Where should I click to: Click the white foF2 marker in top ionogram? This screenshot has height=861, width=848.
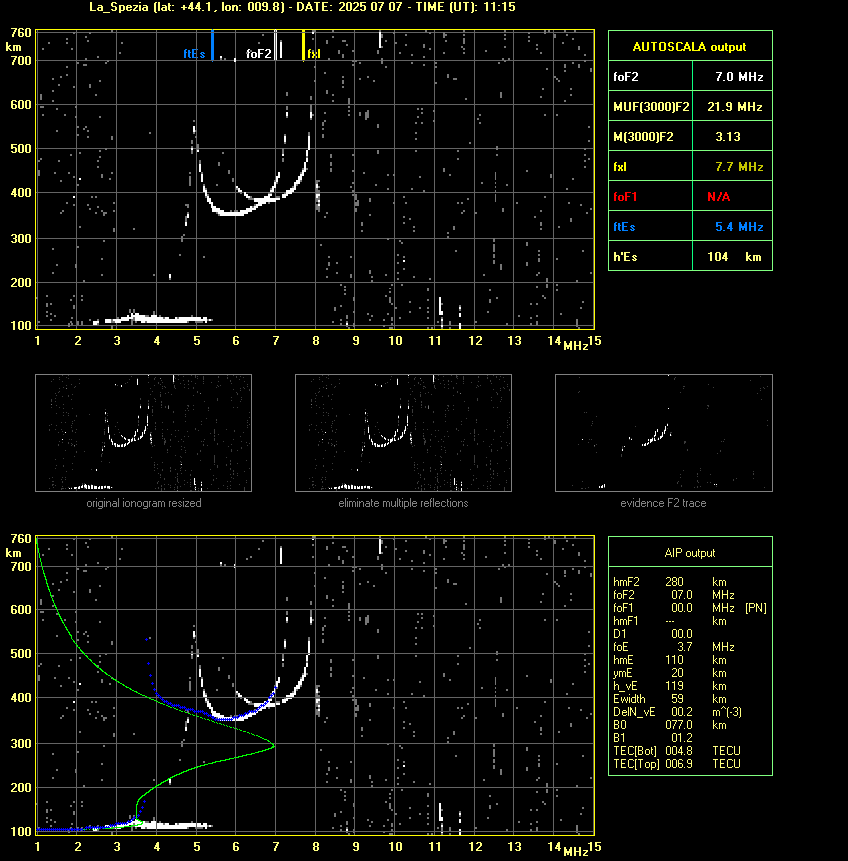276,46
